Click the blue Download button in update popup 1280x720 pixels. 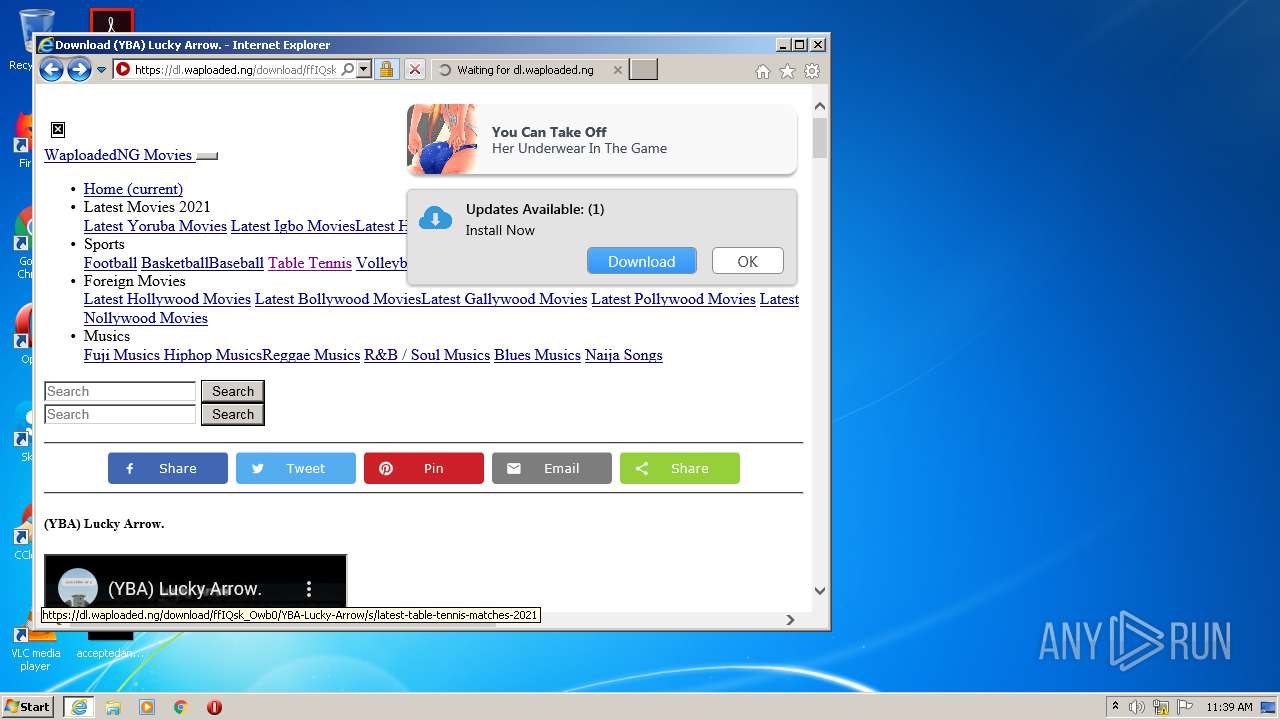[x=642, y=261]
